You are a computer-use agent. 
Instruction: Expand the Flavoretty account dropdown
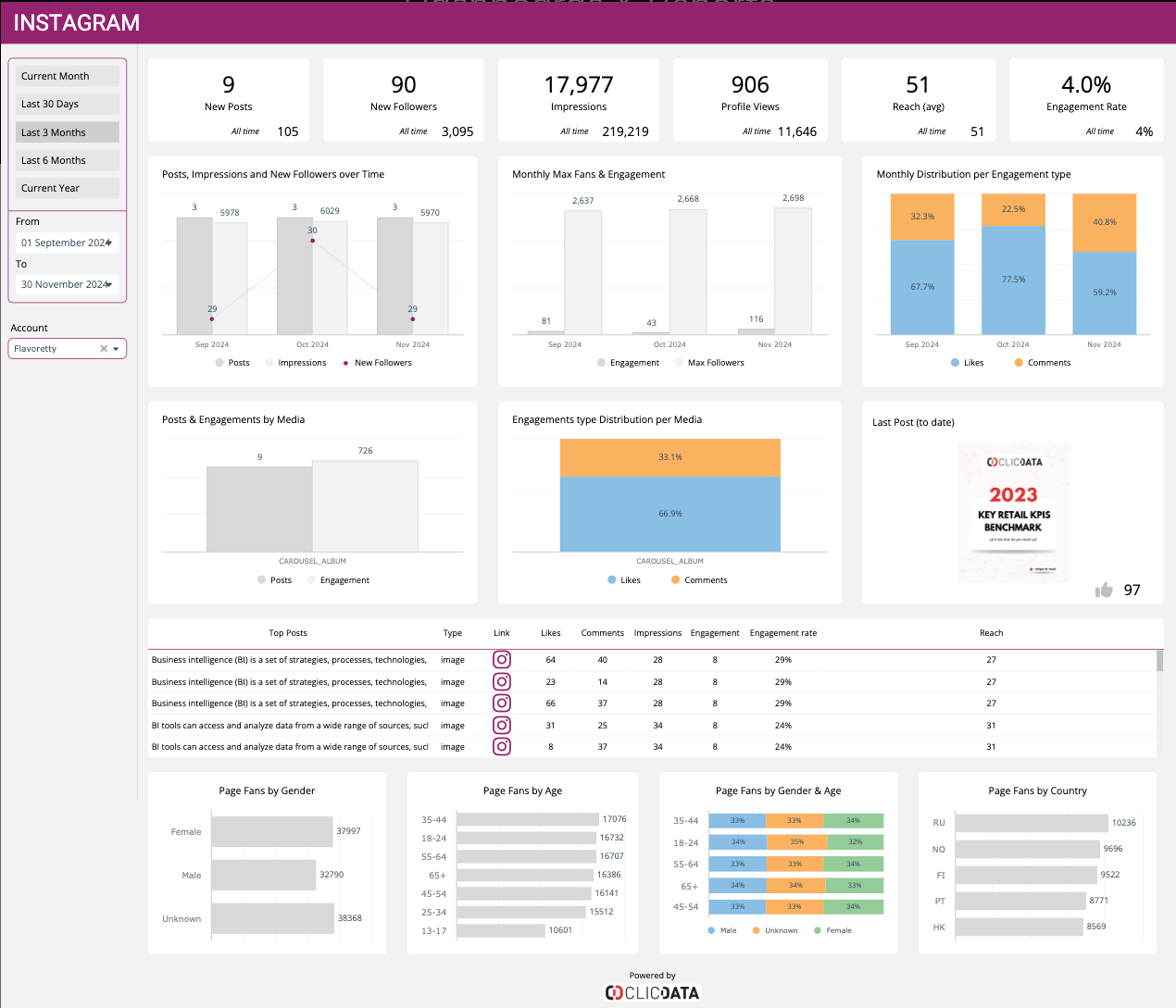click(x=116, y=348)
